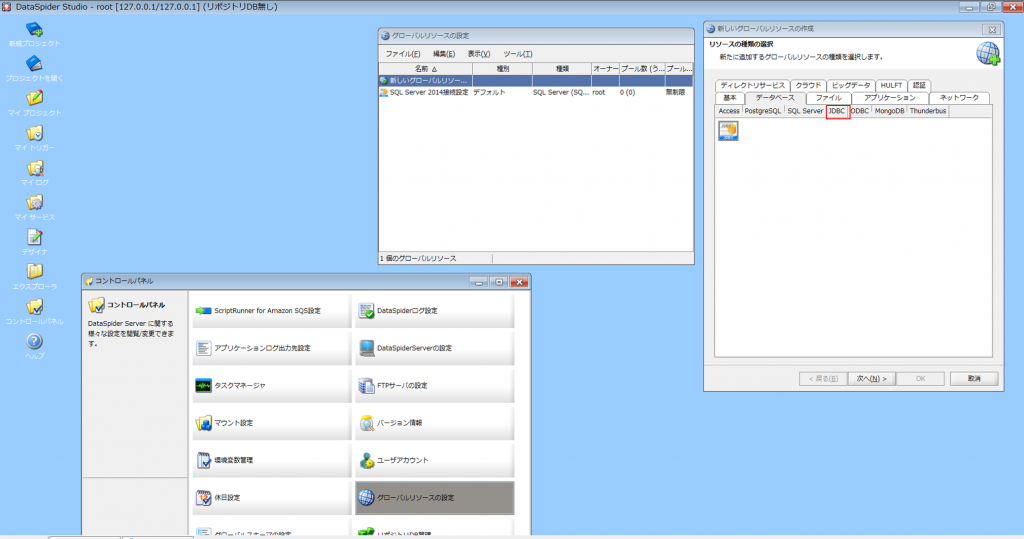The width and height of the screenshot is (1024, 539).
Task: Click the アプリケーションログ出力先設定 icon
Action: click(x=204, y=348)
